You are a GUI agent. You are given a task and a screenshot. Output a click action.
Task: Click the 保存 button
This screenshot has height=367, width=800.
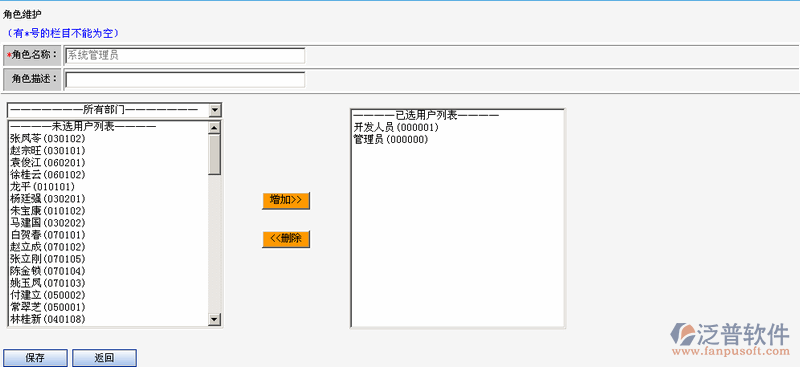35,358
